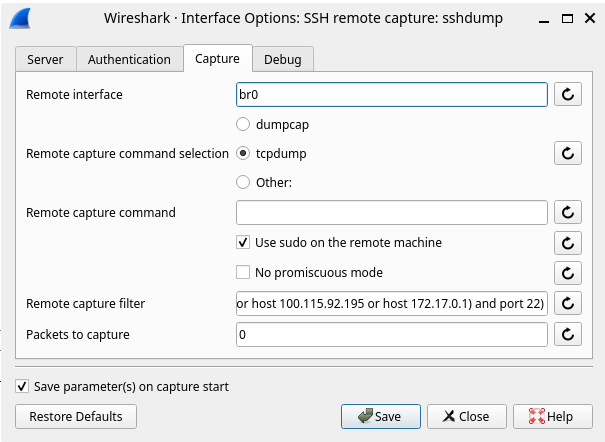Untick Save parameter(s) on capture start
Image resolution: width=605 pixels, height=442 pixels.
[22, 386]
